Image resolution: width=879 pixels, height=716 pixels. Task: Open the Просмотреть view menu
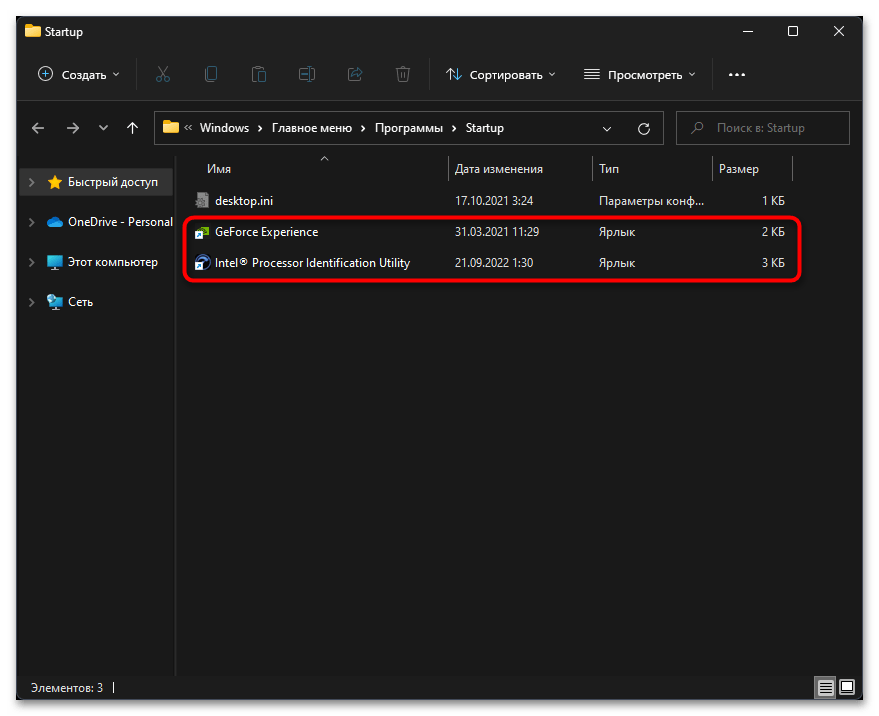click(x=640, y=75)
